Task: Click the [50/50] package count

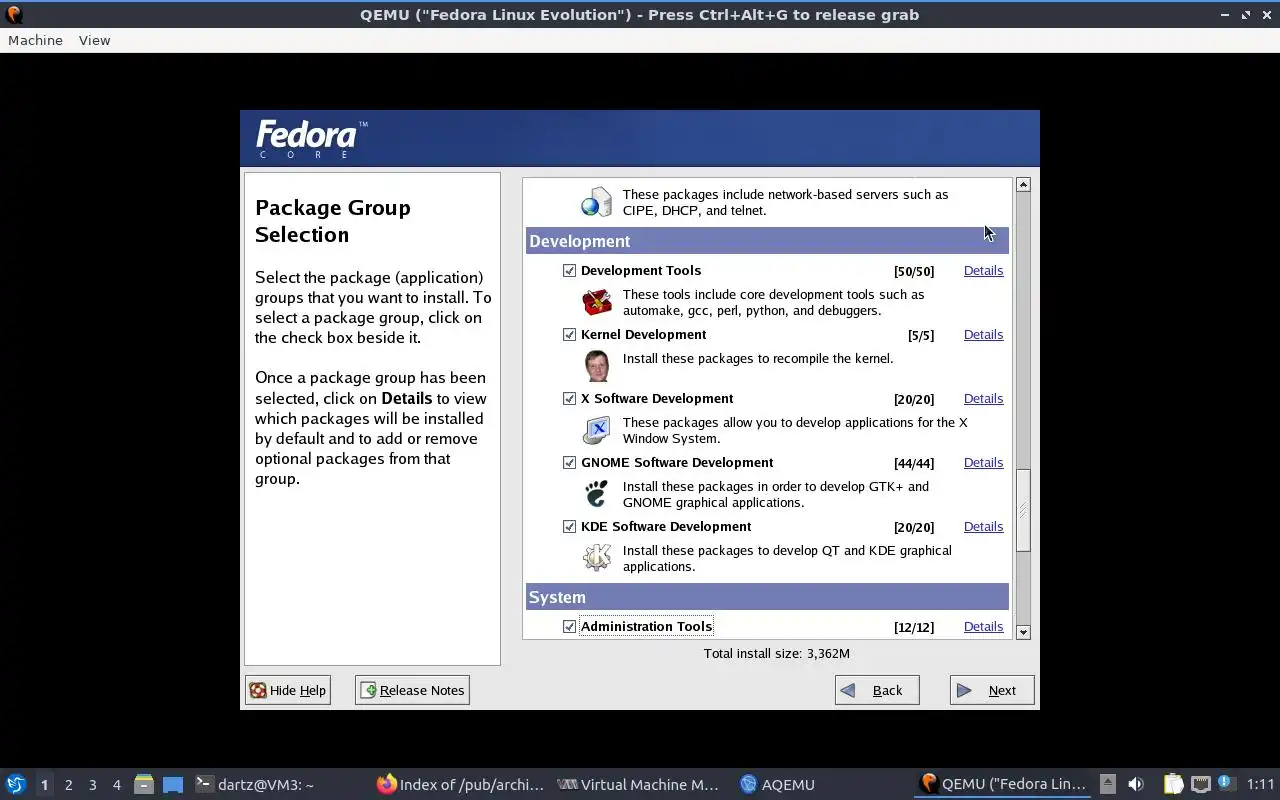Action: click(914, 271)
